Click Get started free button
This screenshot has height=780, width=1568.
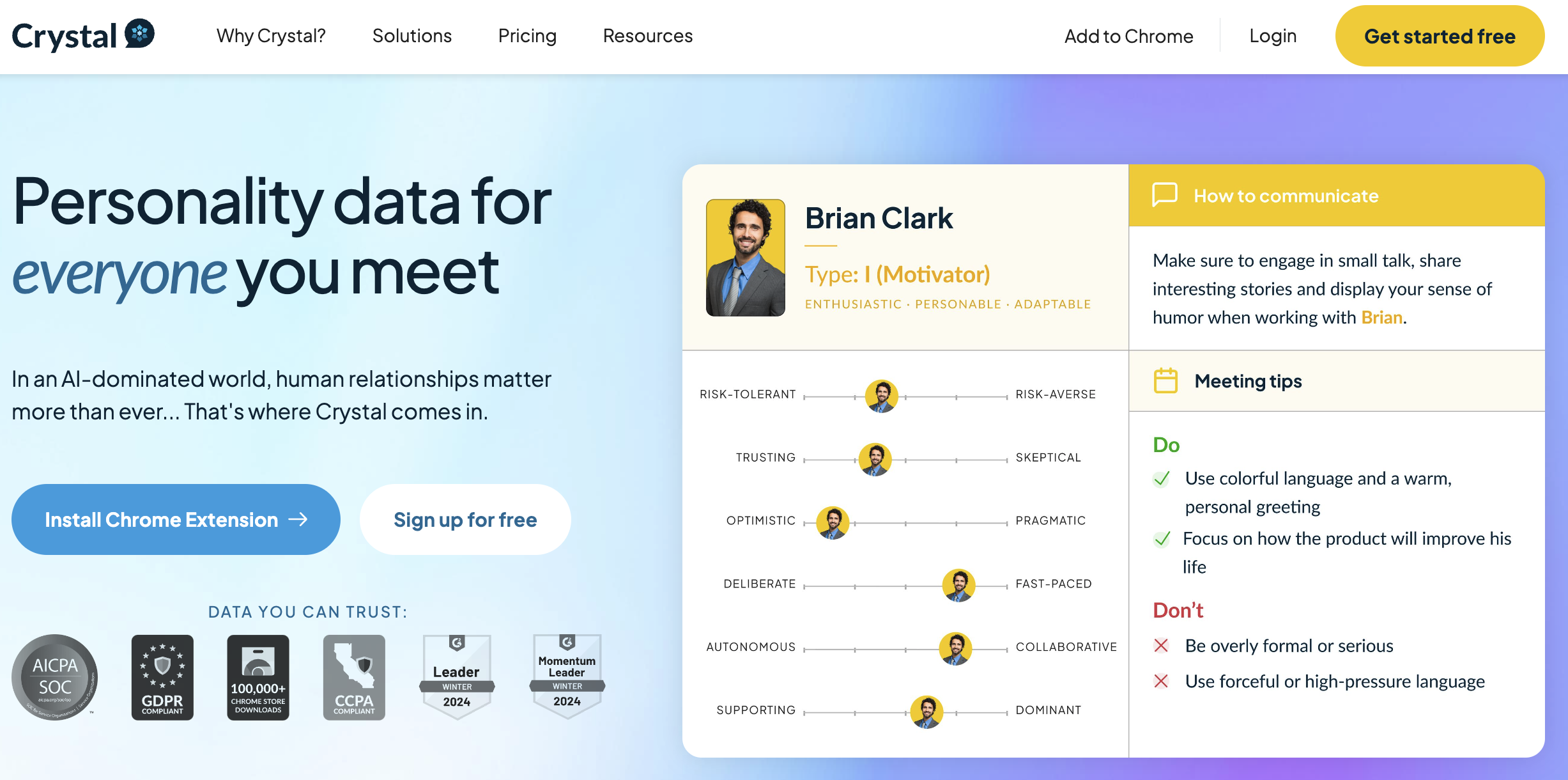pos(1440,36)
